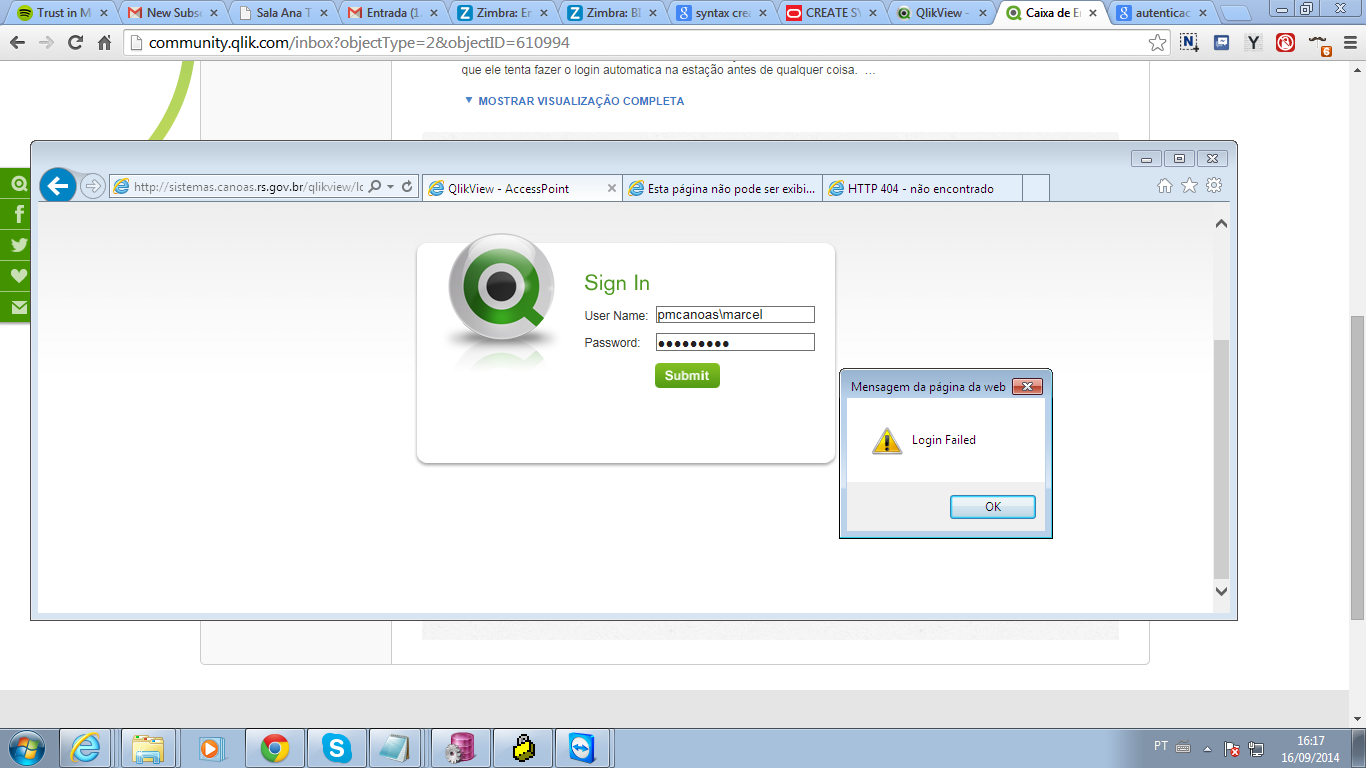1366x768 pixels.
Task: Switch to the New Subs Gmail tab
Action: (172, 13)
